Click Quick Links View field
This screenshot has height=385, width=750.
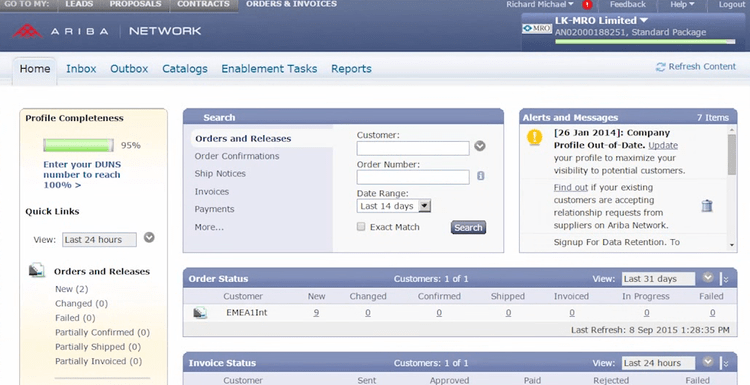99,240
